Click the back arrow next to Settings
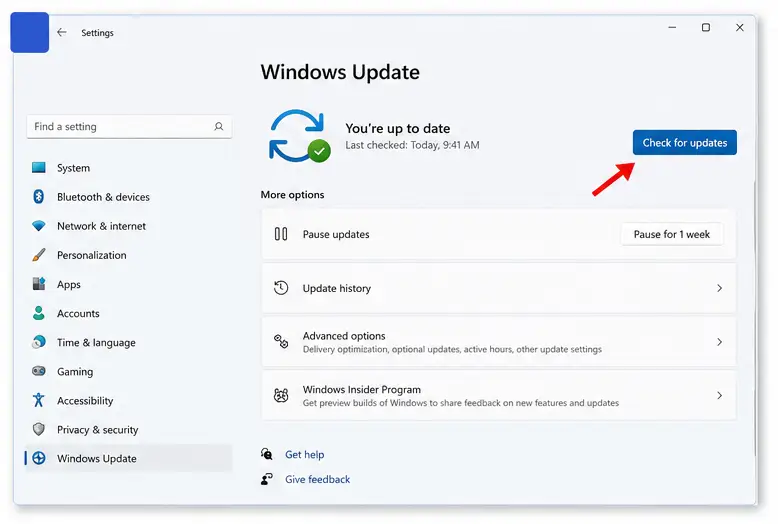Image resolution: width=778 pixels, height=524 pixels. tap(62, 32)
